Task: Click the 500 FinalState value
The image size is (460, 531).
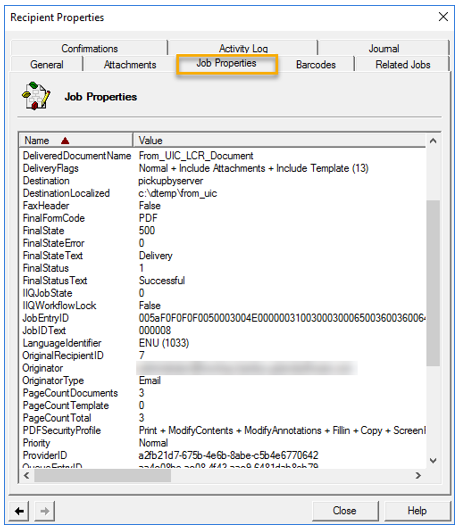Action: [x=147, y=231]
